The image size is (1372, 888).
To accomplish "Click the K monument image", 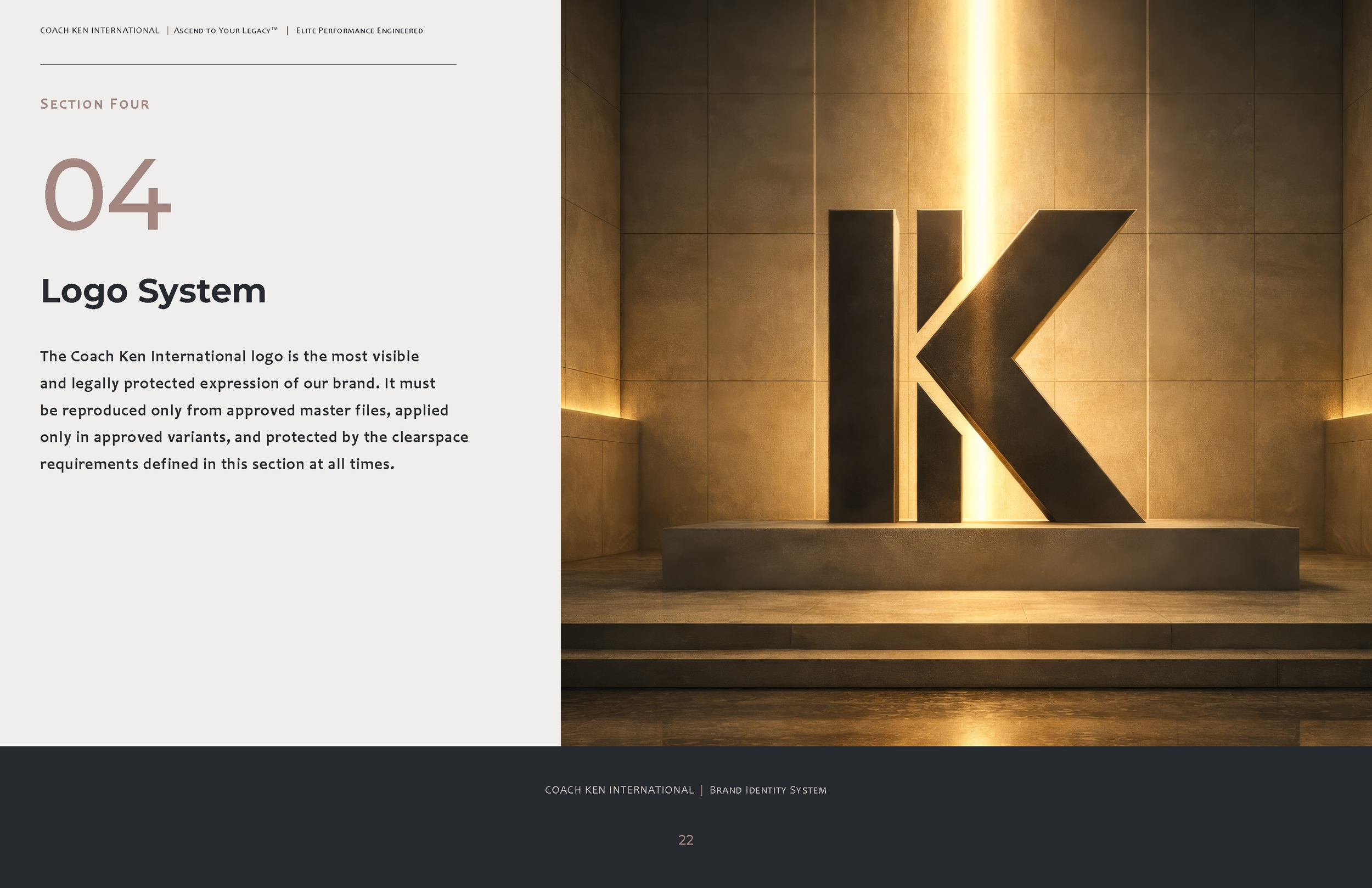I will (x=966, y=373).
